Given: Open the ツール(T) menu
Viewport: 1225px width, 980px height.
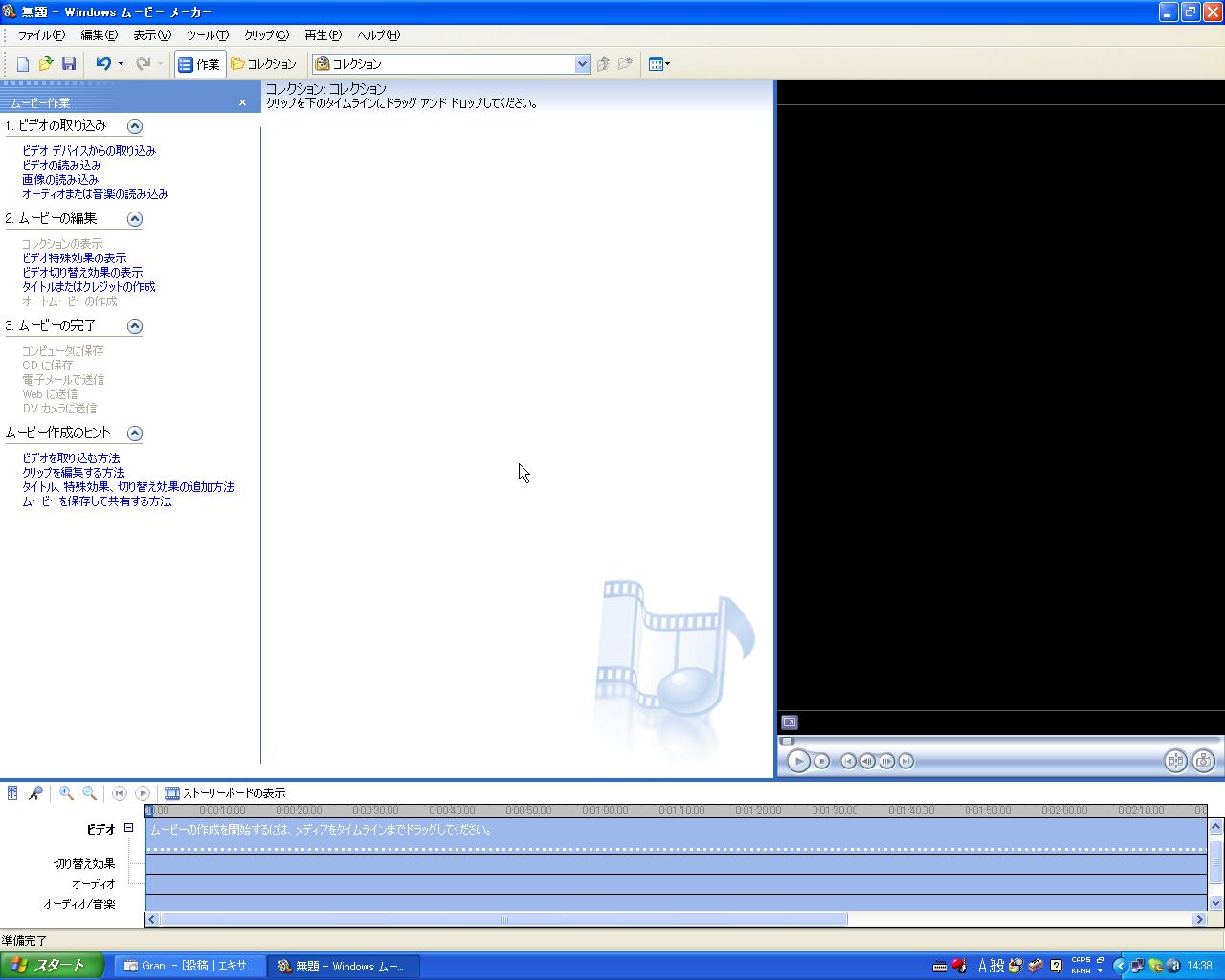Looking at the screenshot, I should tap(208, 35).
